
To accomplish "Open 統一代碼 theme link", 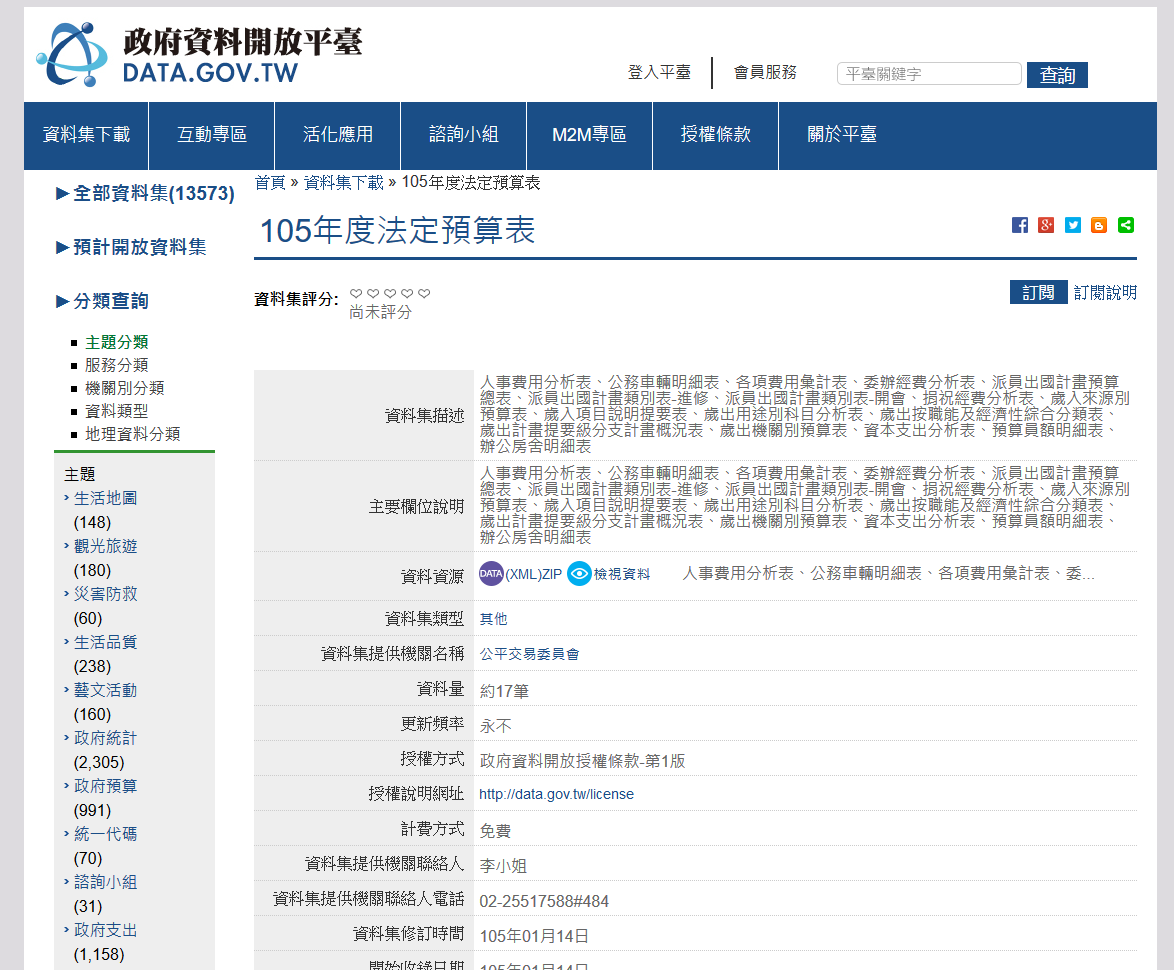I will 106,835.
